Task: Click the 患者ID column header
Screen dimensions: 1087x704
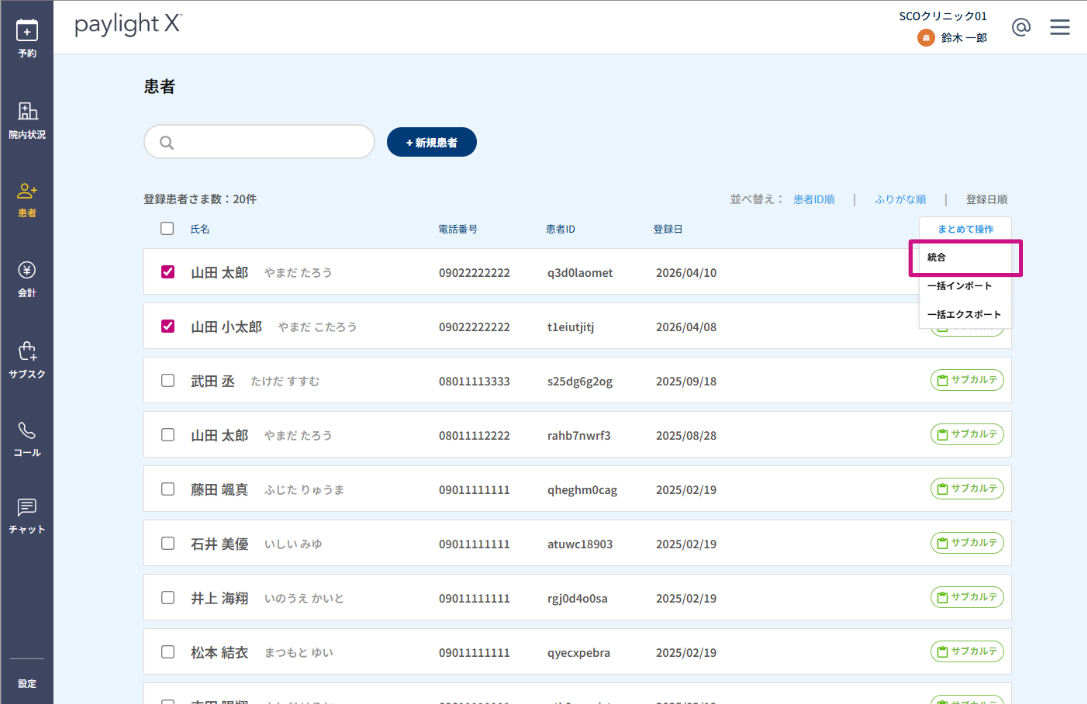Action: (x=560, y=229)
